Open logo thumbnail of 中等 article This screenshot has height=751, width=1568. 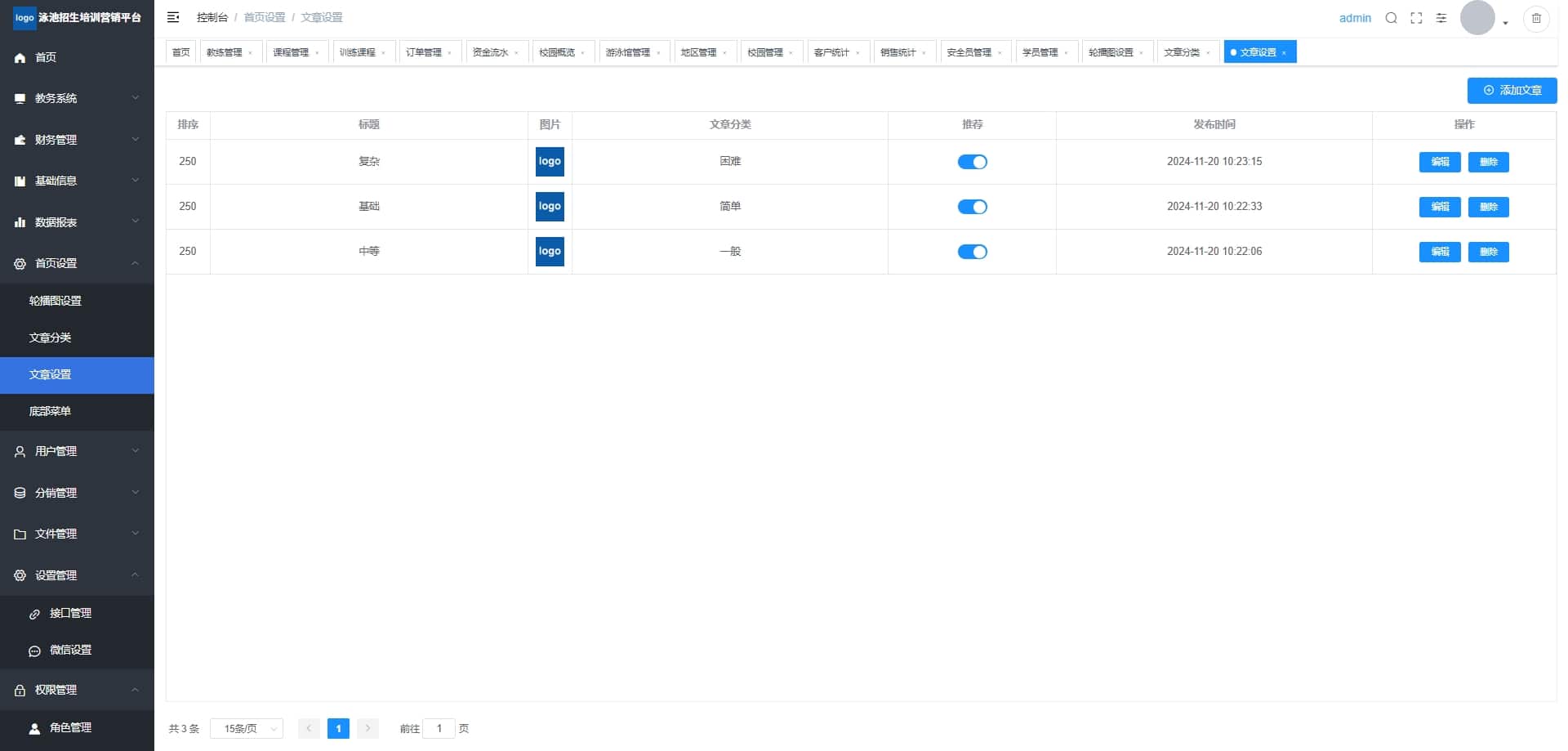coord(550,252)
